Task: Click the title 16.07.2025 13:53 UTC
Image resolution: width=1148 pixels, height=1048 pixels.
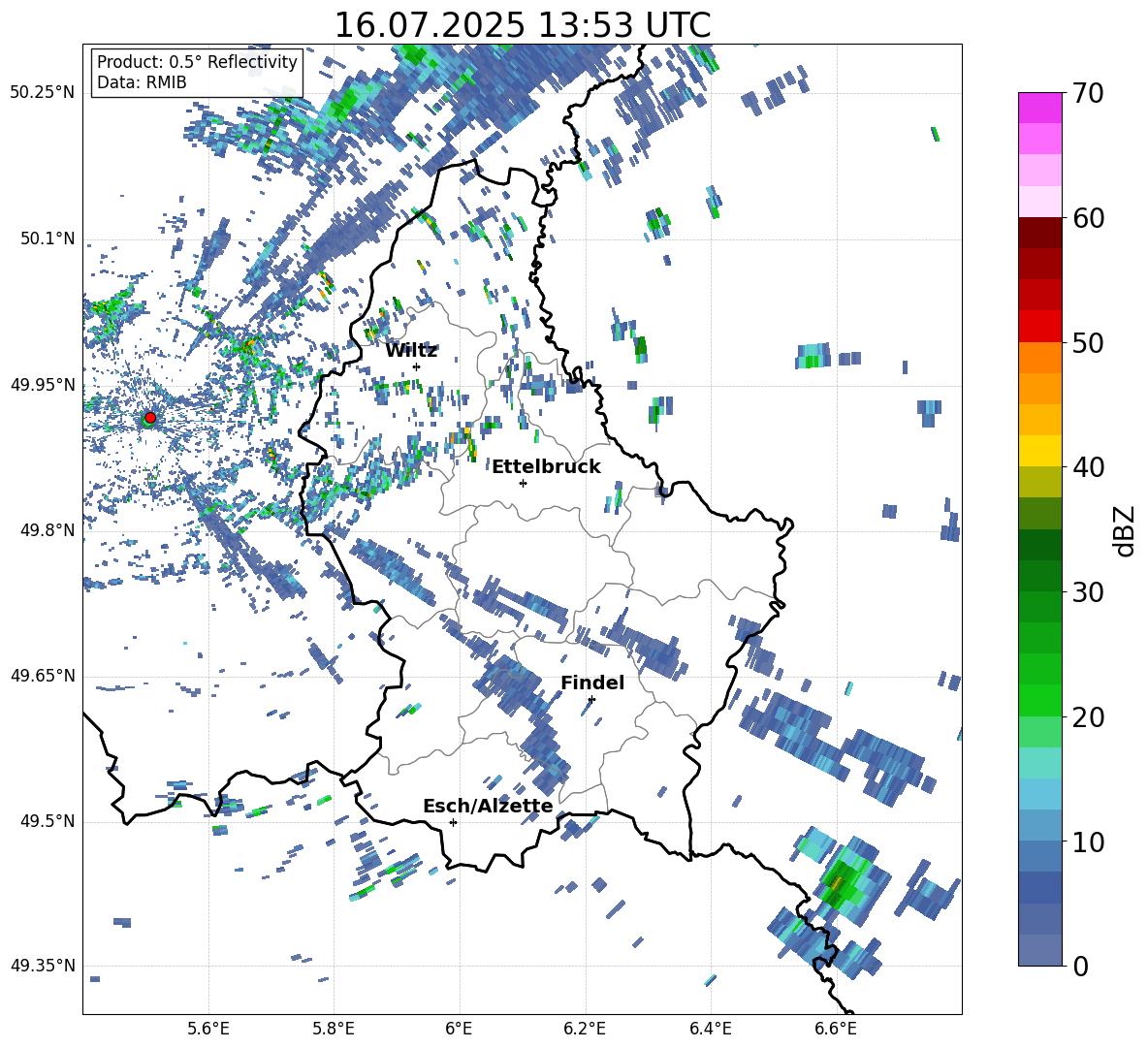Action: [523, 25]
